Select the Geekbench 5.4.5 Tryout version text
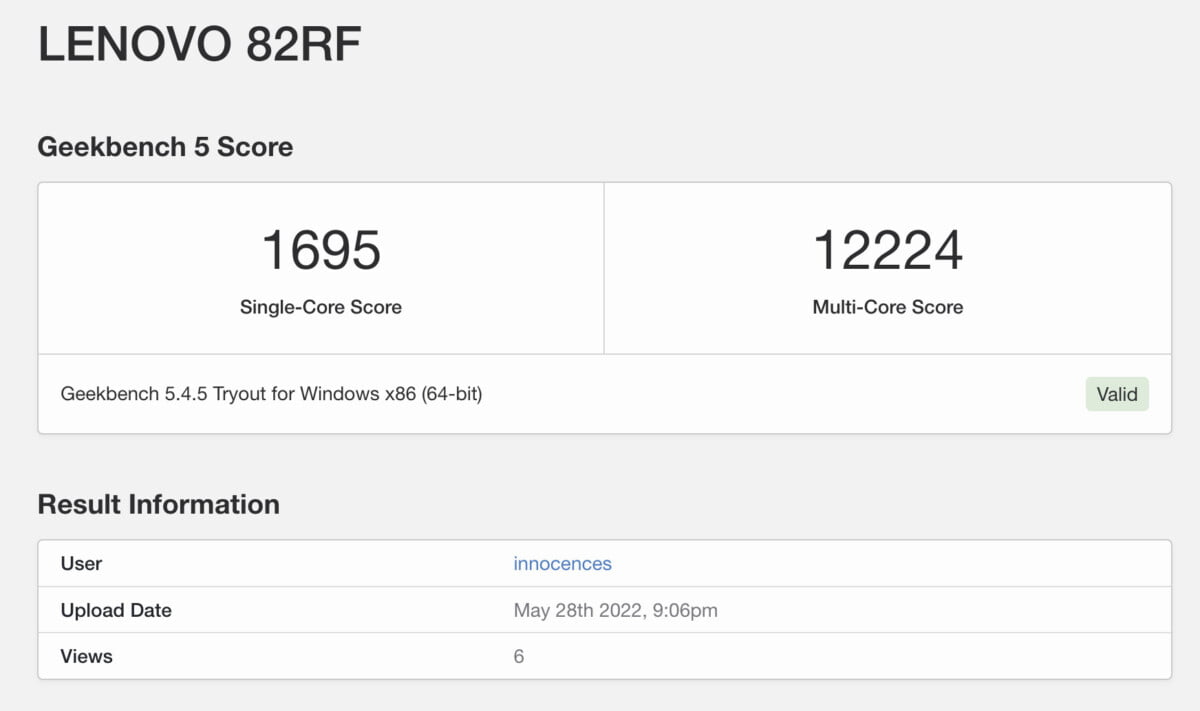The height and width of the screenshot is (711, 1200). click(271, 394)
